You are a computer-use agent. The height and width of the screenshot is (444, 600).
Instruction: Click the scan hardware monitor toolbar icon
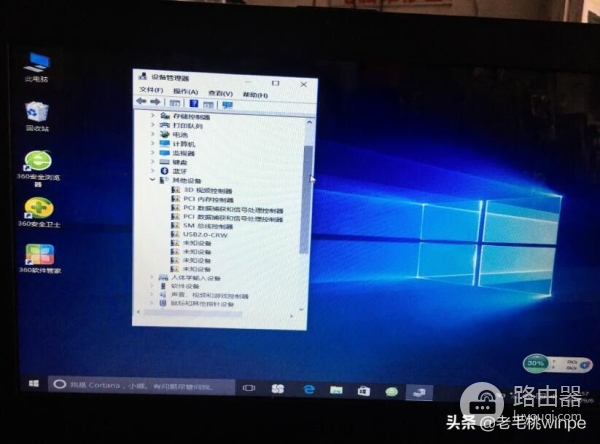(227, 103)
